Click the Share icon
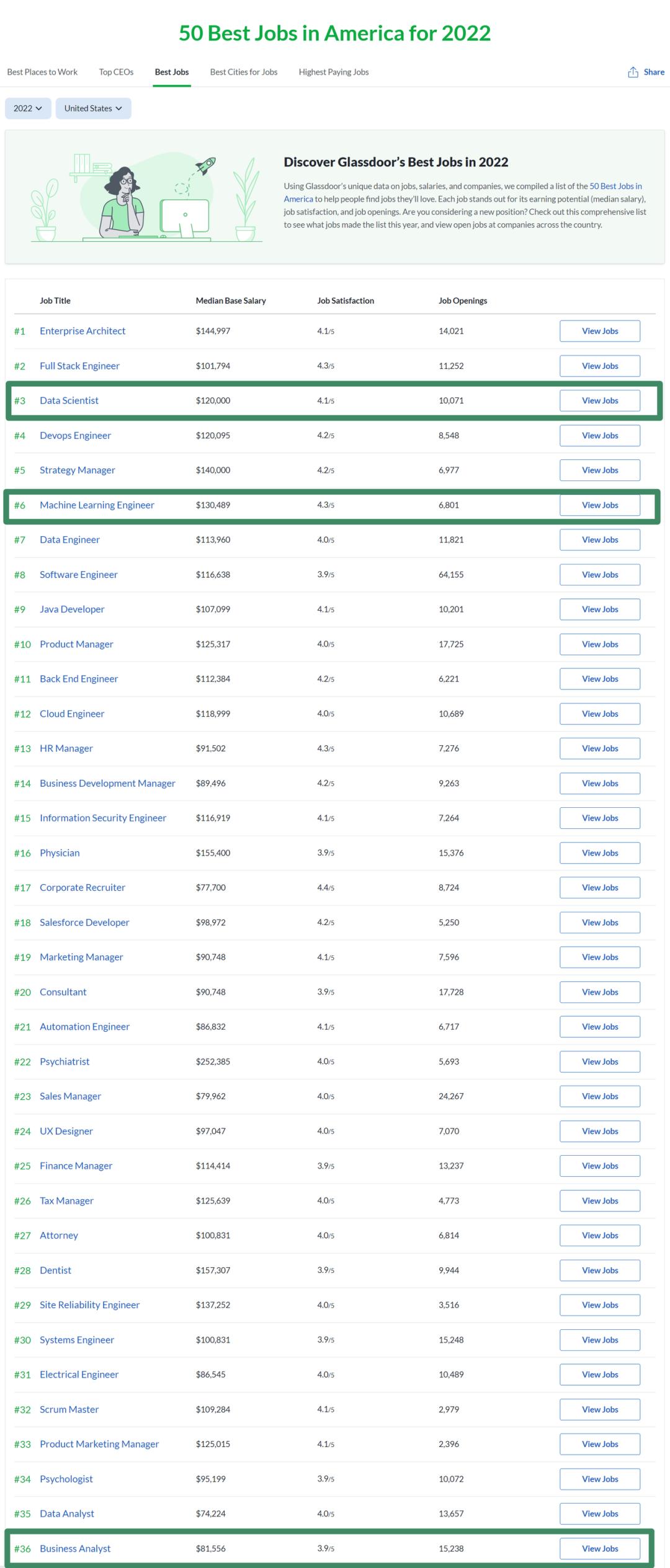Screen dimensions: 670x1568 (633, 73)
